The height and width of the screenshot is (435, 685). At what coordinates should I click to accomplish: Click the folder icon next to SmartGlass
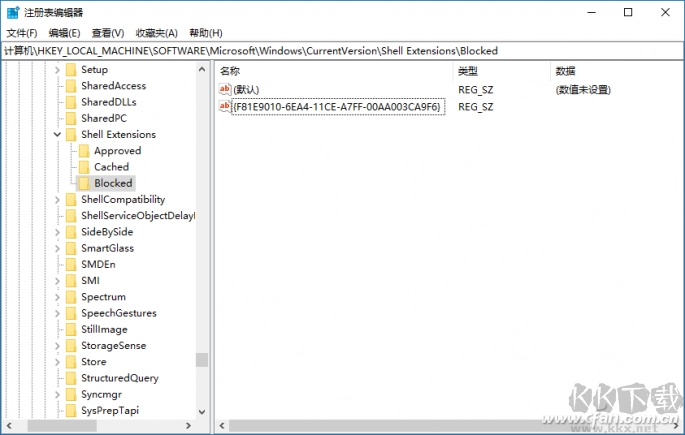(x=71, y=248)
